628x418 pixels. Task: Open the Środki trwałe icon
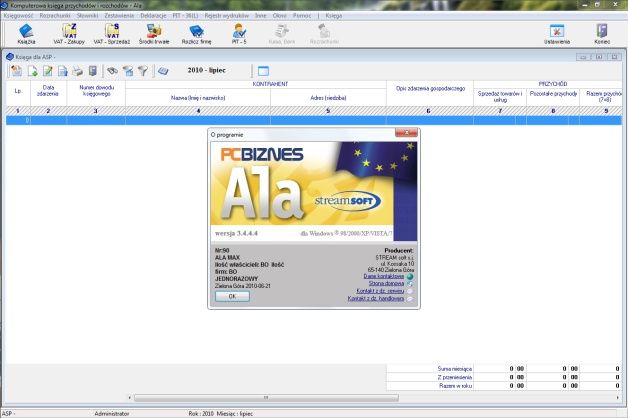154,34
